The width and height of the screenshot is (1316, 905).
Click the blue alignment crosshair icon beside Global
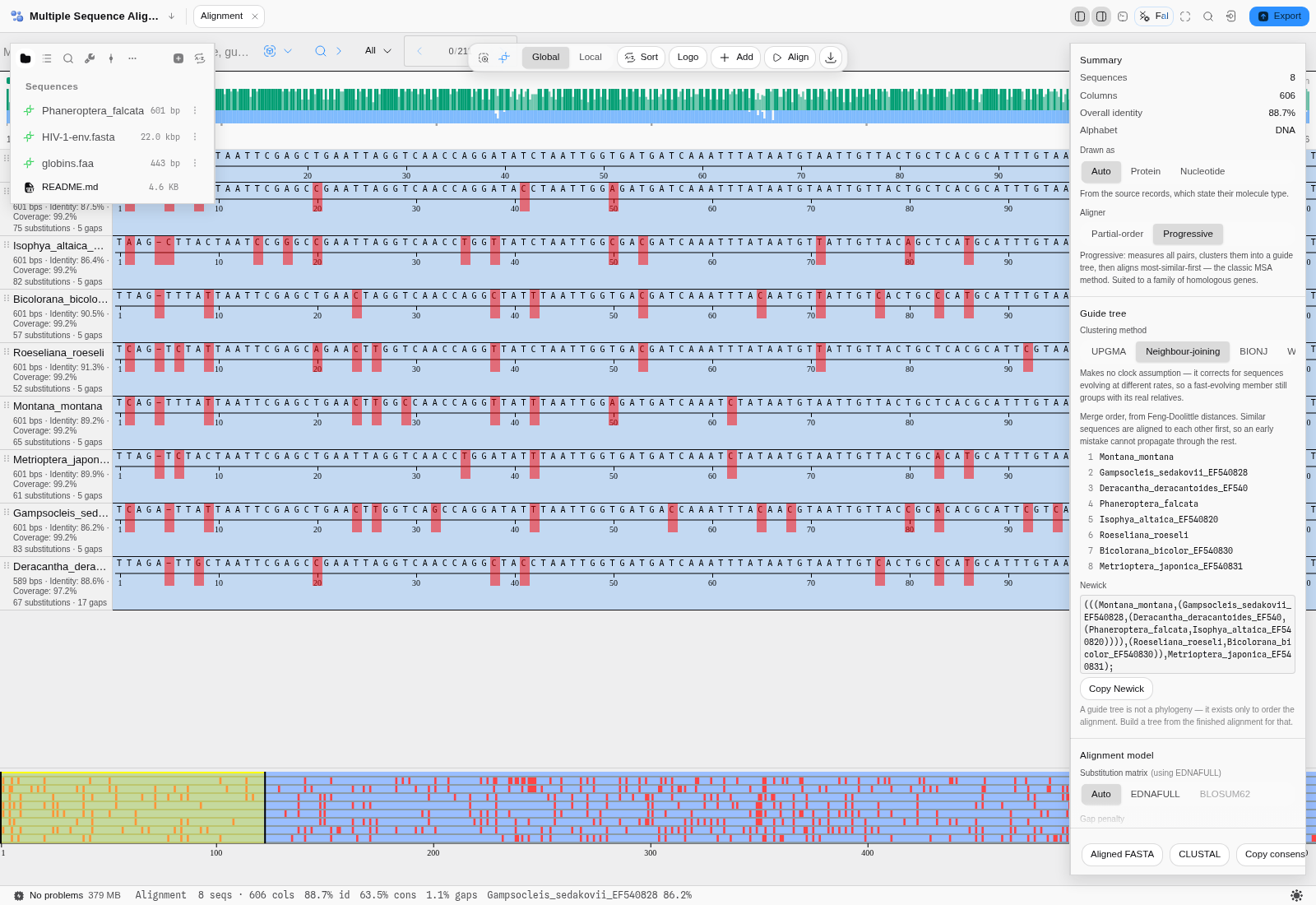[504, 58]
